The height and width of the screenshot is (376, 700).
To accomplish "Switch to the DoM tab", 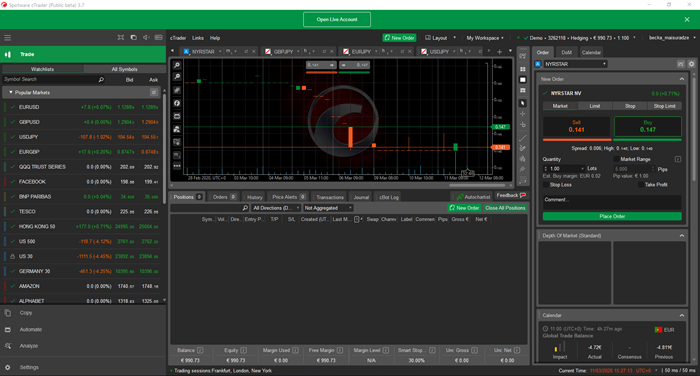I will [567, 52].
